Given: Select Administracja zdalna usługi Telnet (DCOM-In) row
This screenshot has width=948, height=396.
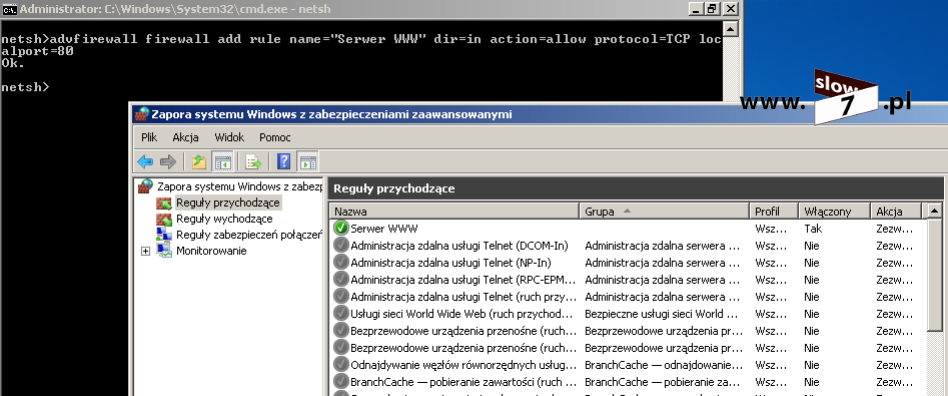Looking at the screenshot, I should coord(628,245).
